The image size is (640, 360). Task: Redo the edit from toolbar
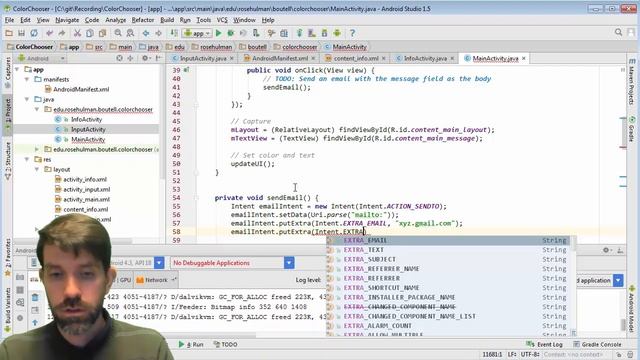(62, 33)
